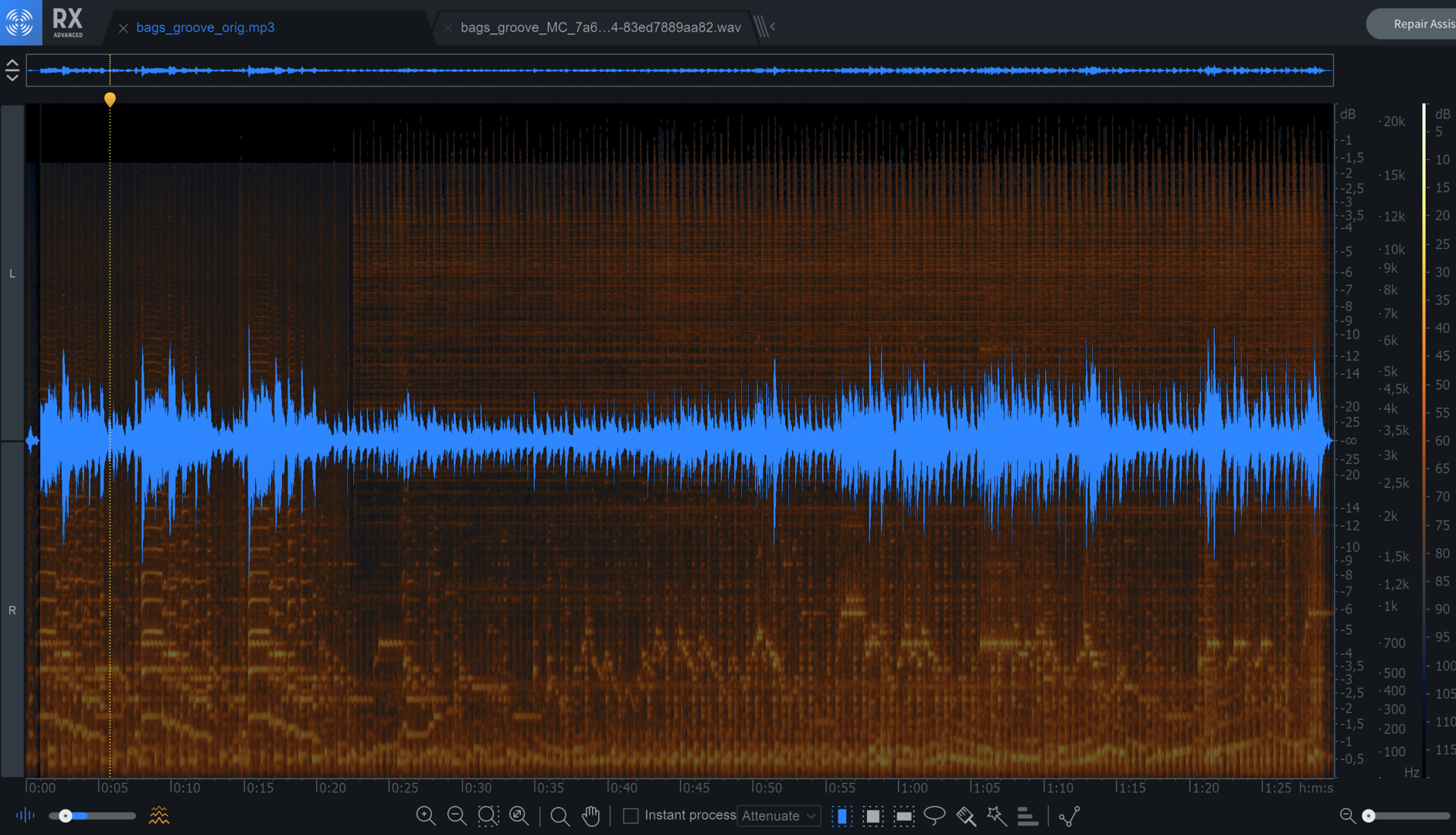
Task: Close the bags_groove_MC wav tab
Action: 447,28
